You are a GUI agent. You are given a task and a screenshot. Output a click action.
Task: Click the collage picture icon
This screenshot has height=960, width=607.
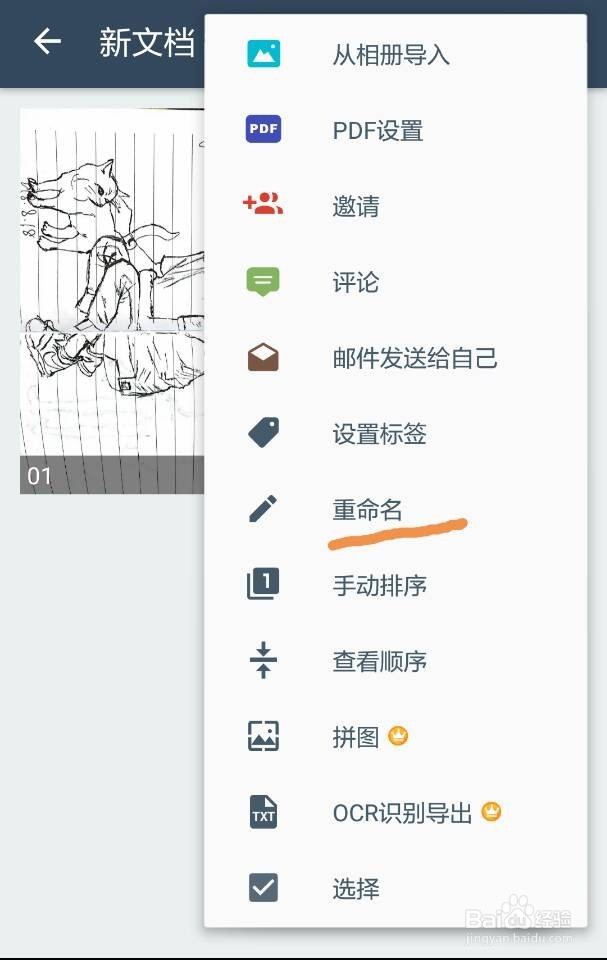263,736
